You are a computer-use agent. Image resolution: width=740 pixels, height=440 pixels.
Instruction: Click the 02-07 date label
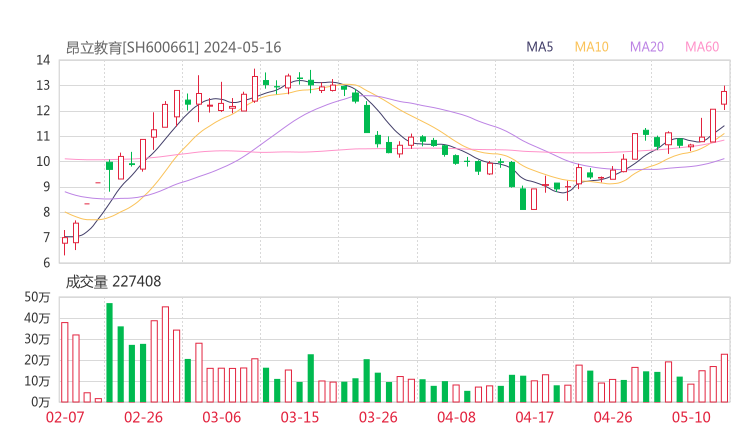pyautogui.click(x=65, y=417)
